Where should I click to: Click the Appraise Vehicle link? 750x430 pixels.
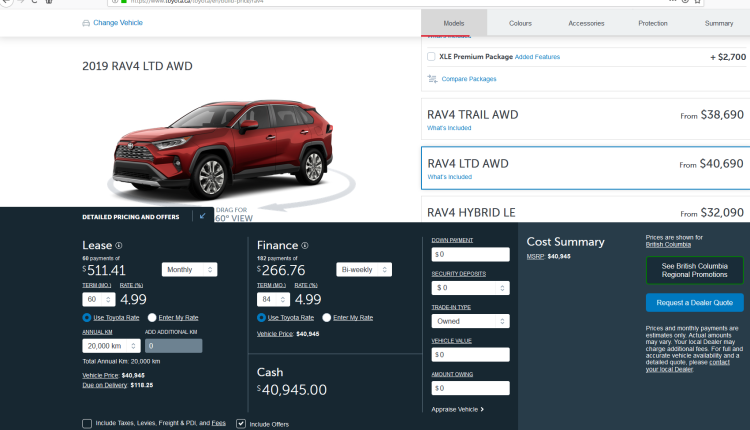(454, 409)
